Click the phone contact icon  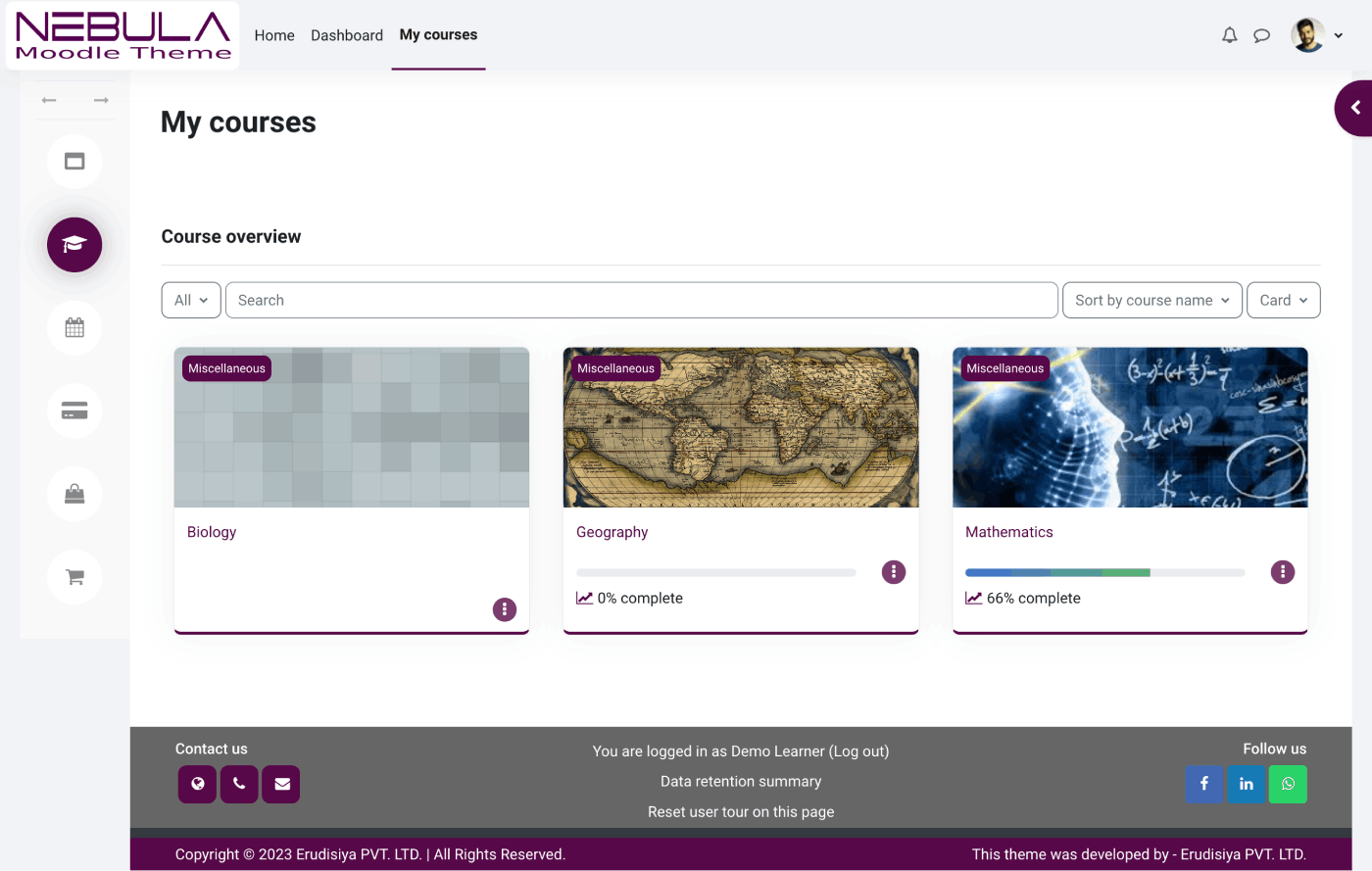click(239, 784)
